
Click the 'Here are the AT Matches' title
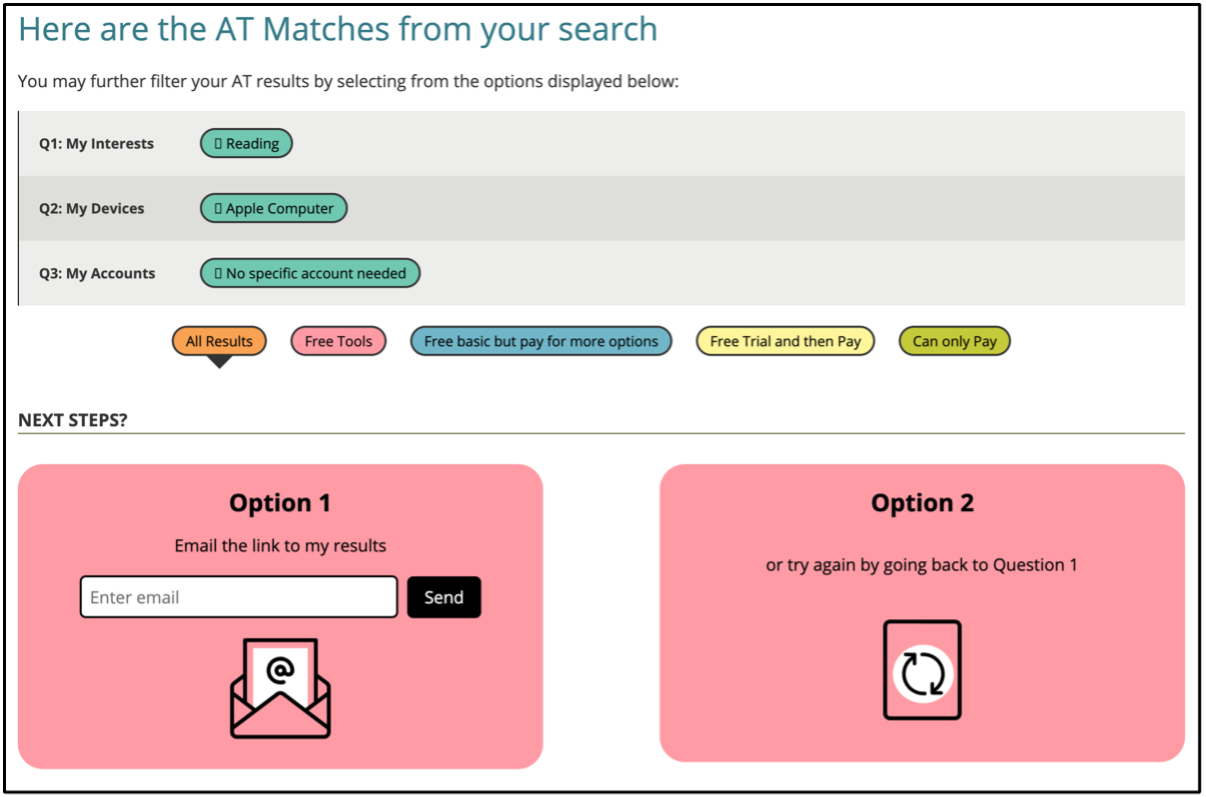pyautogui.click(x=338, y=30)
